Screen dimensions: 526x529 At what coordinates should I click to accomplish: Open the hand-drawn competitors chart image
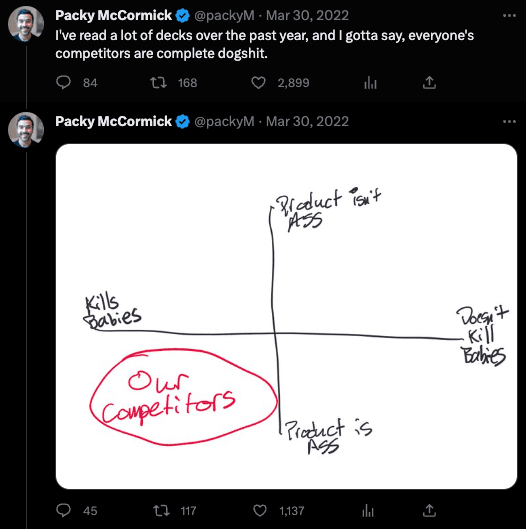286,316
